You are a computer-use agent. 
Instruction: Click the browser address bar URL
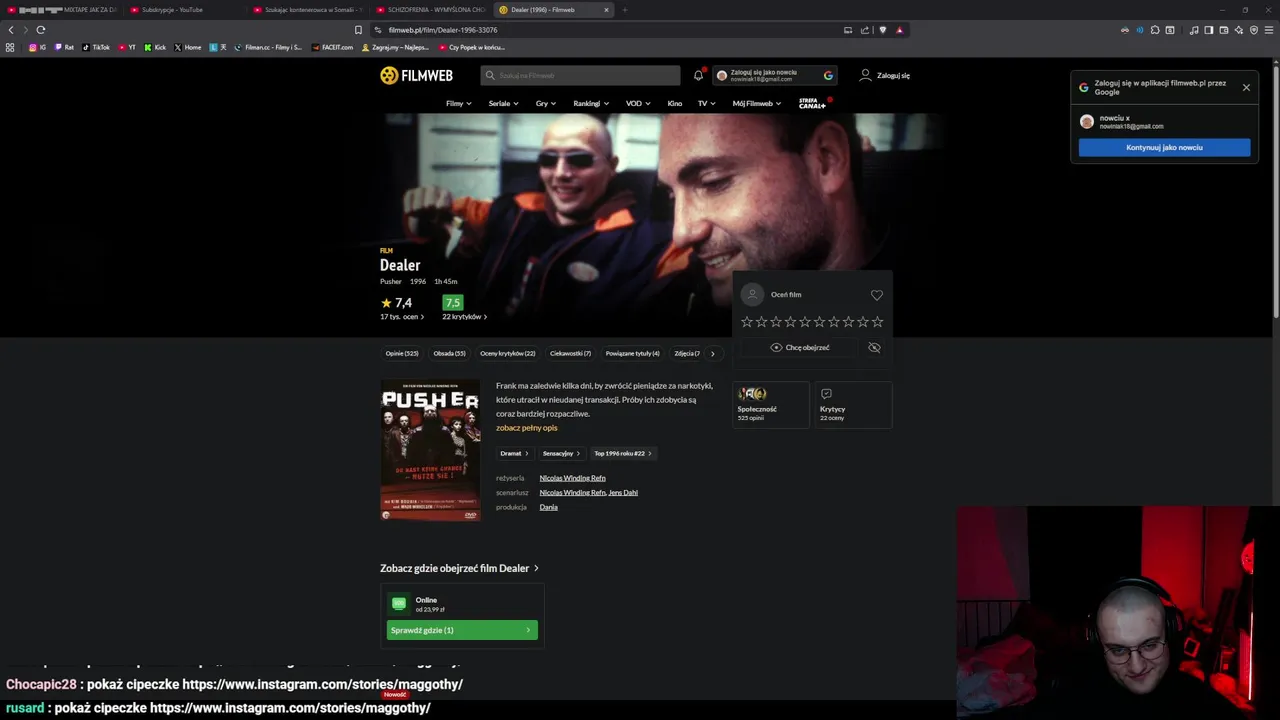pyautogui.click(x=443, y=30)
